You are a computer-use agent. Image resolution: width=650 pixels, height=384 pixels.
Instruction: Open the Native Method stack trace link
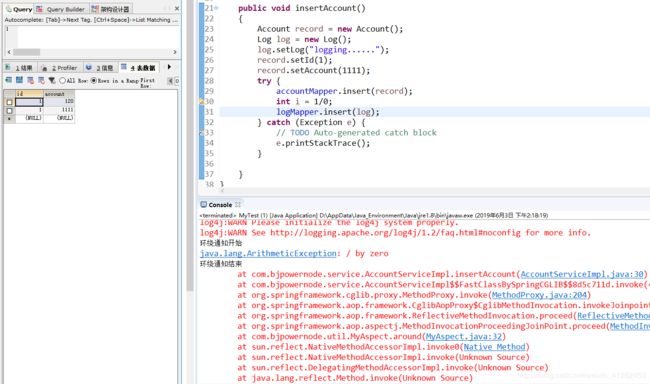494,347
